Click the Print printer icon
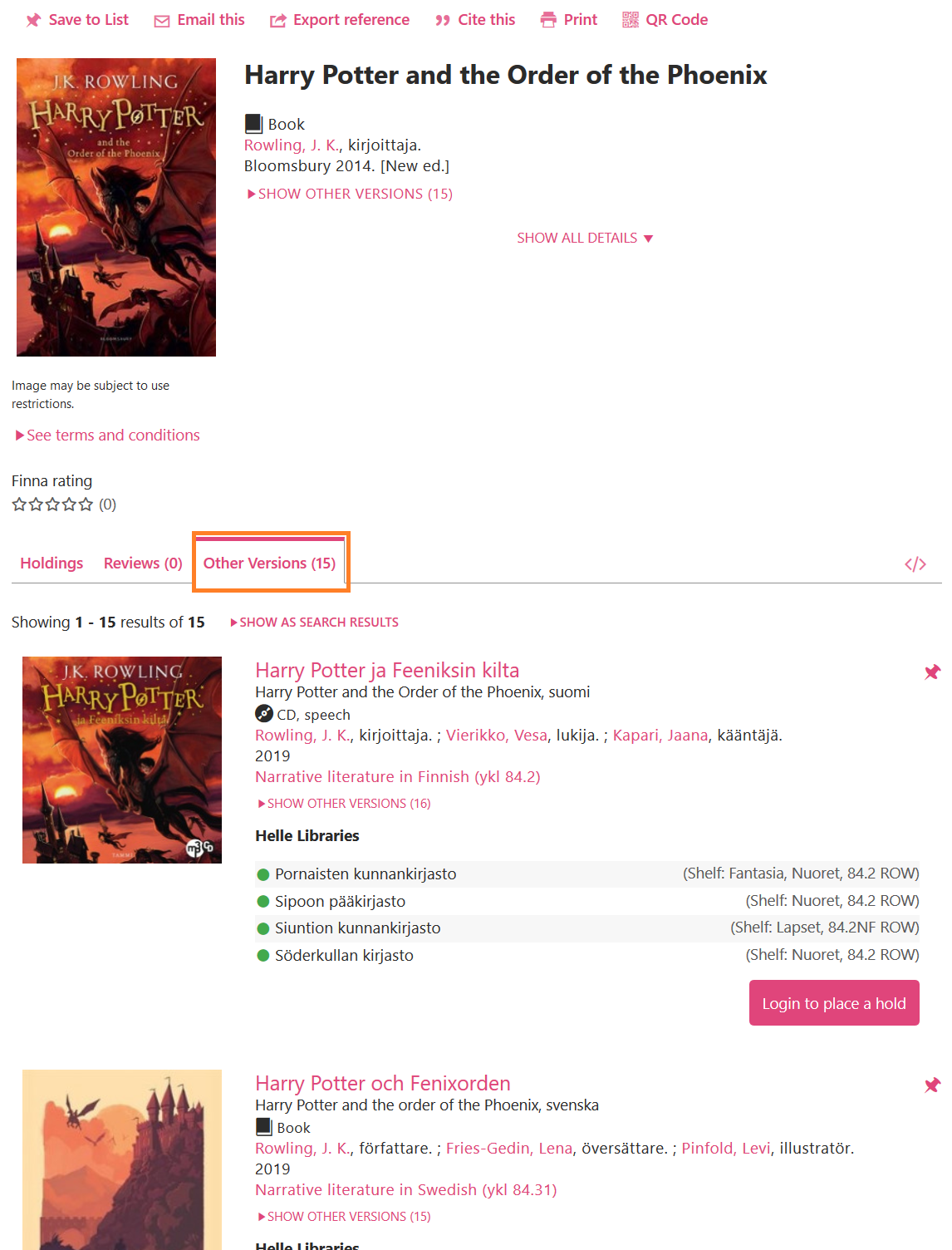952x1250 pixels. pos(548,20)
